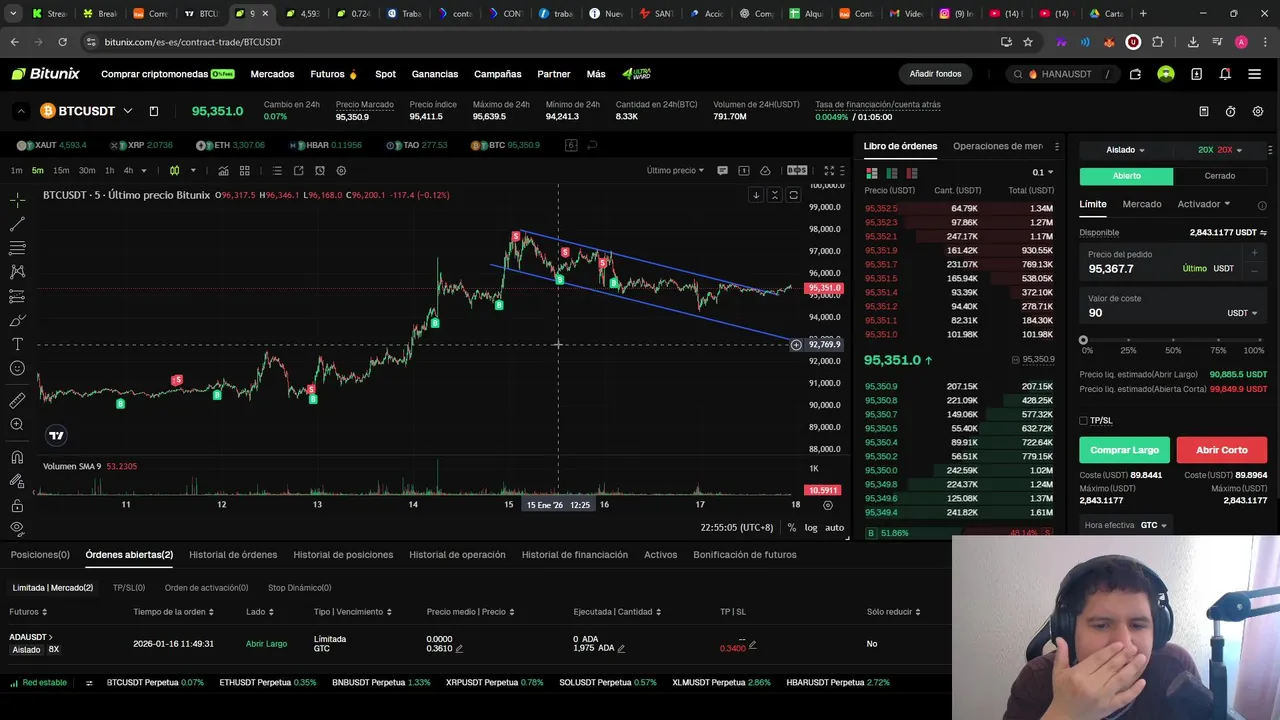Click the cost percentage slider handle
1280x720 pixels.
pos(1083,340)
